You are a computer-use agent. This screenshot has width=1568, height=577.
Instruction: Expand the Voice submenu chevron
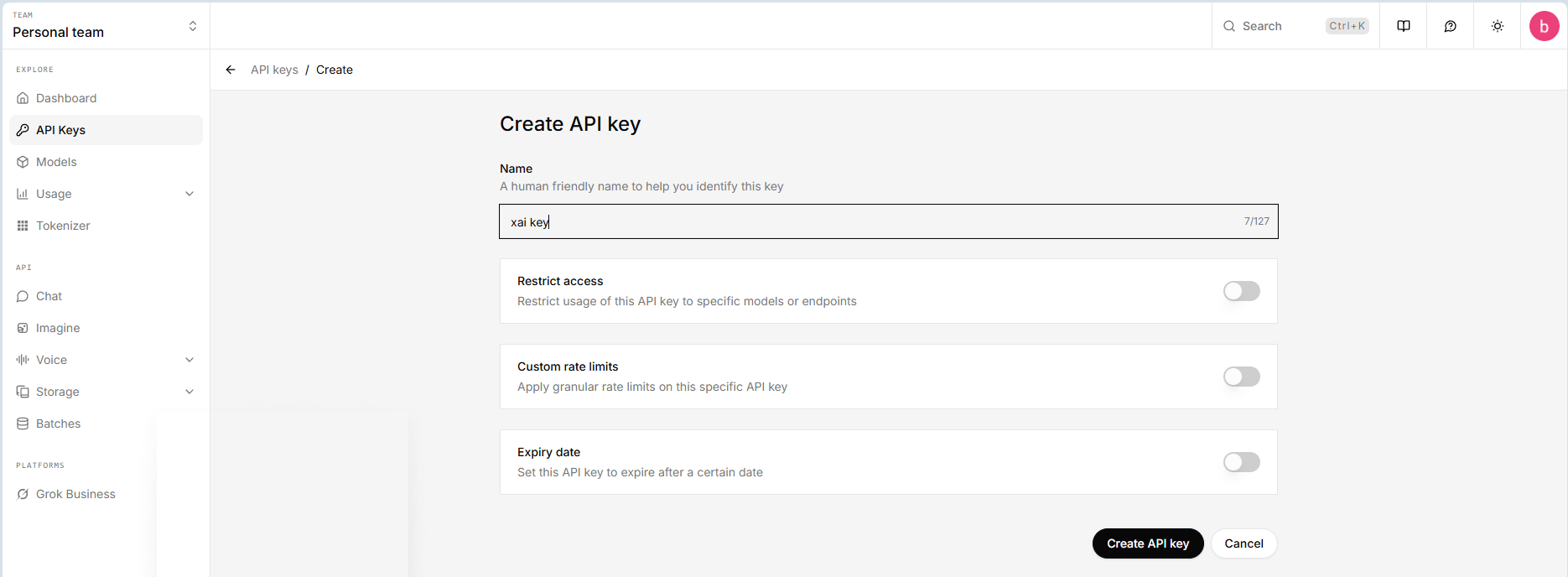coord(190,360)
